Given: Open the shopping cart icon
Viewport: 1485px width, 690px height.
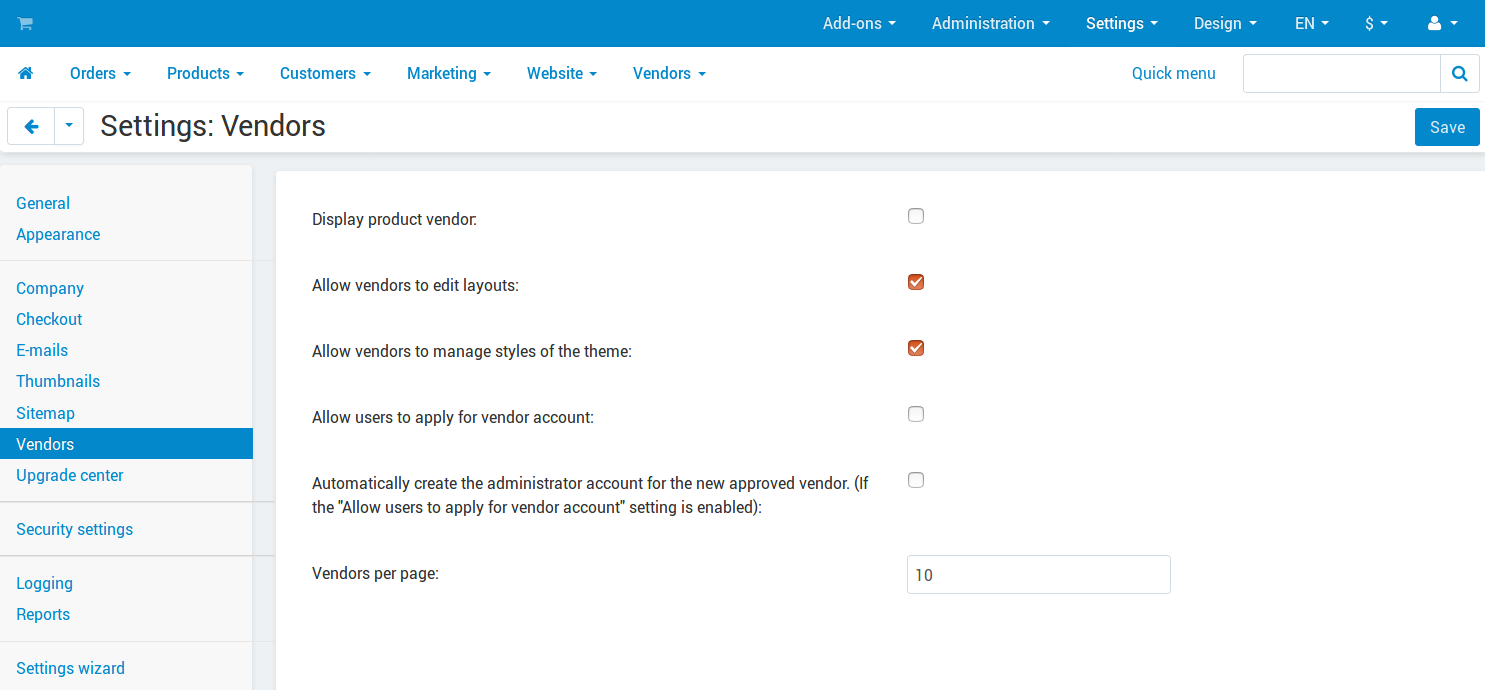Looking at the screenshot, I should click(25, 23).
